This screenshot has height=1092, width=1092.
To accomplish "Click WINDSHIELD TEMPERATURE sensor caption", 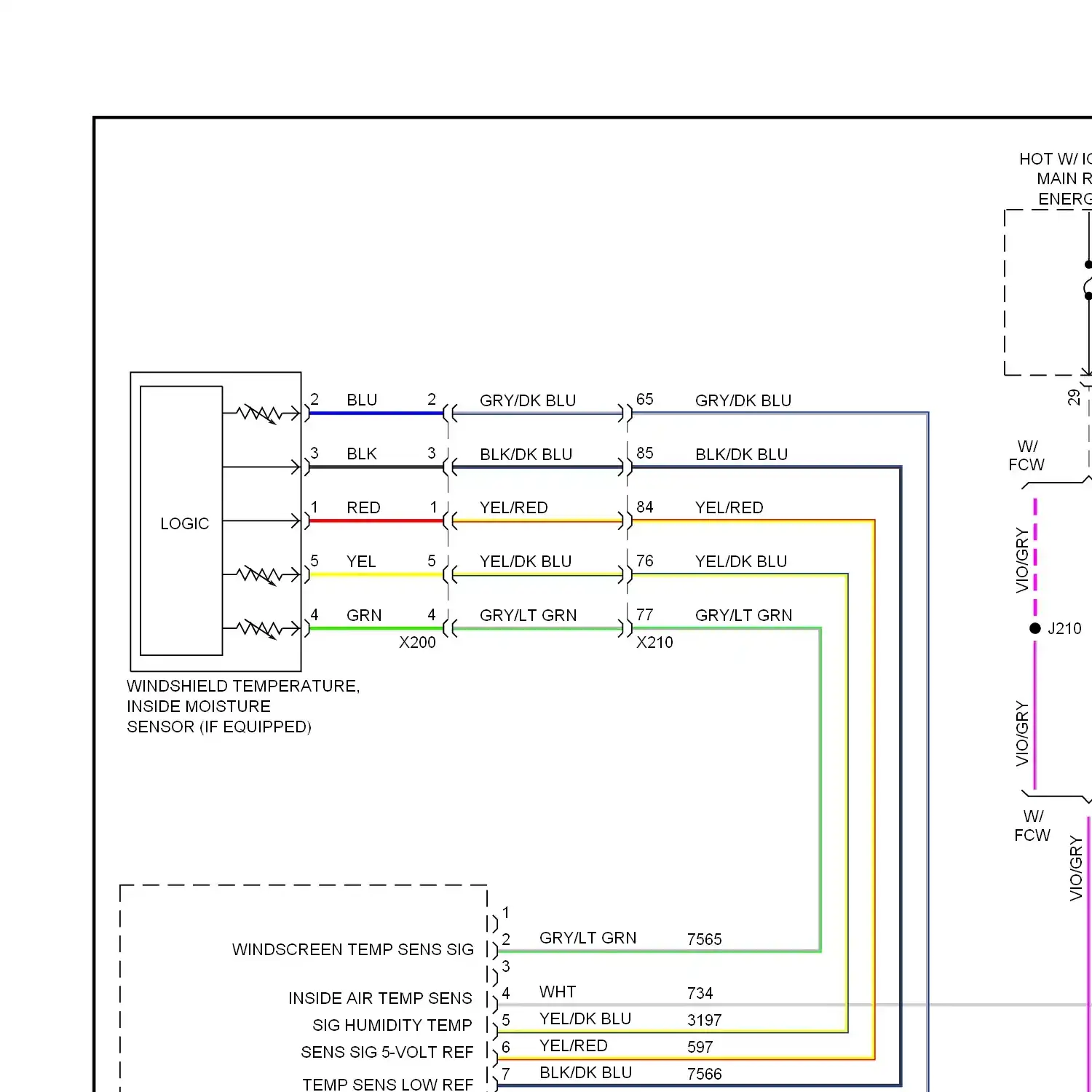I will click(243, 706).
